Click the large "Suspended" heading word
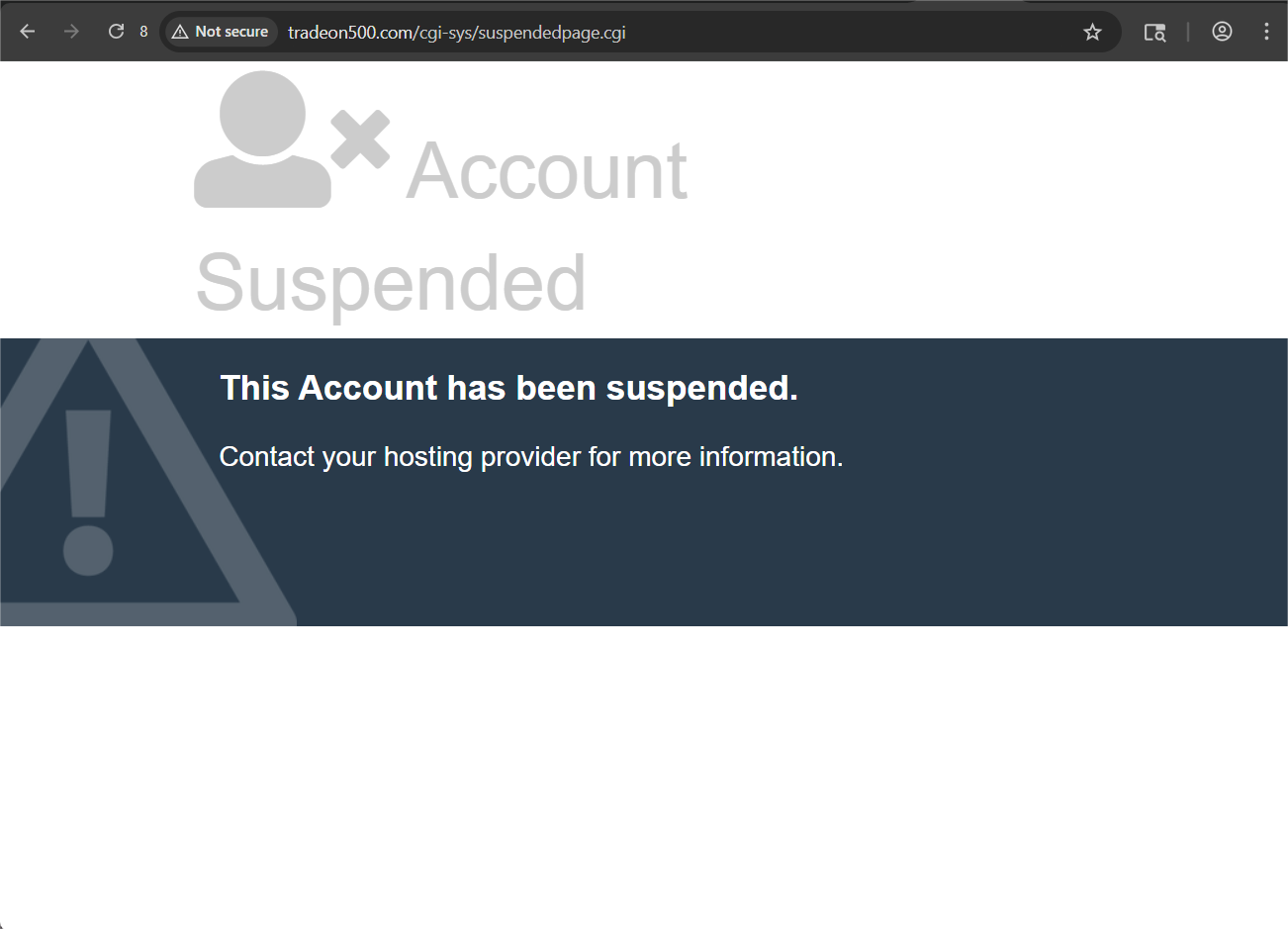1288x929 pixels. tap(392, 284)
